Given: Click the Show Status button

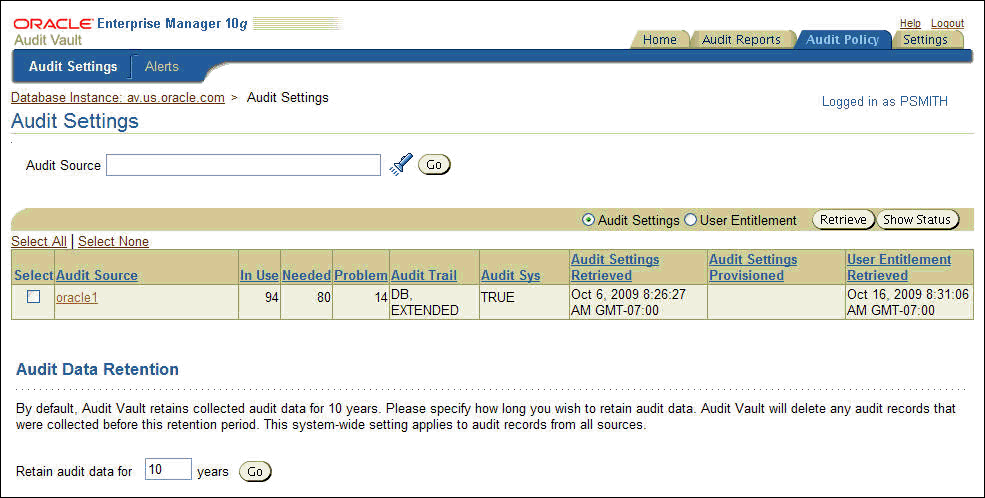Looking at the screenshot, I should [917, 220].
